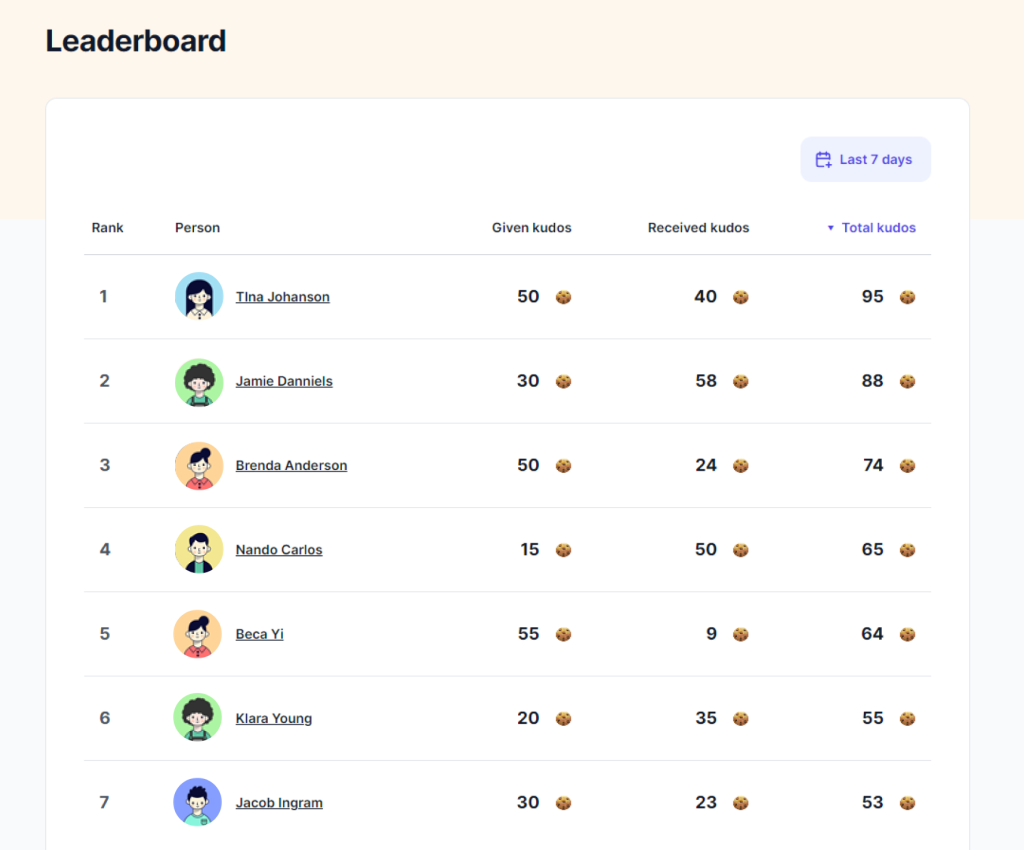Click cookie icon beside Tina's total 95
Screen dimensions: 1024x850
907,297
